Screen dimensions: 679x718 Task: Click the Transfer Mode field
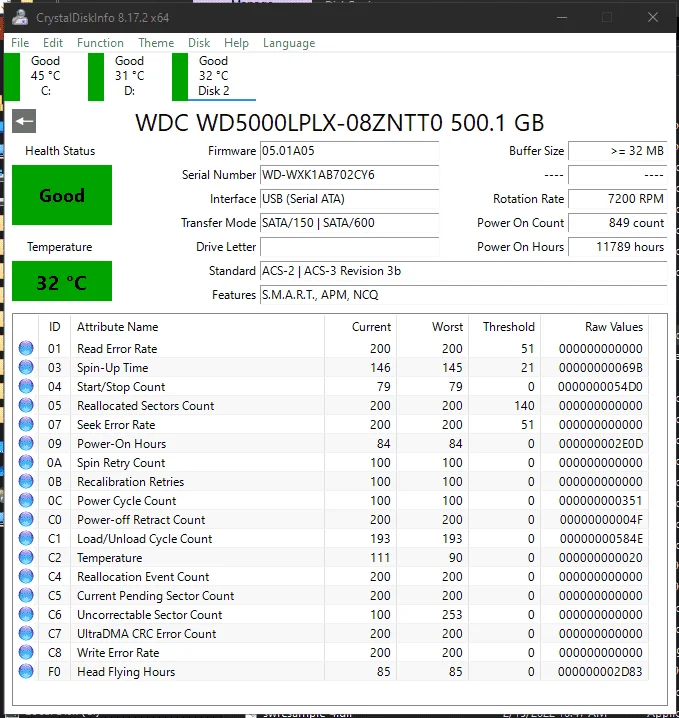pos(350,223)
